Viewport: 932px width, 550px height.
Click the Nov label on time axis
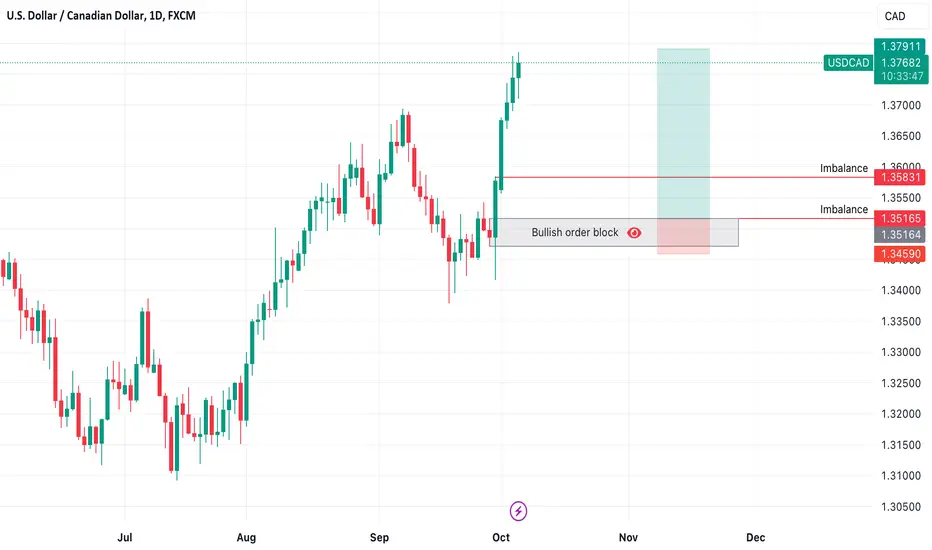(x=628, y=538)
